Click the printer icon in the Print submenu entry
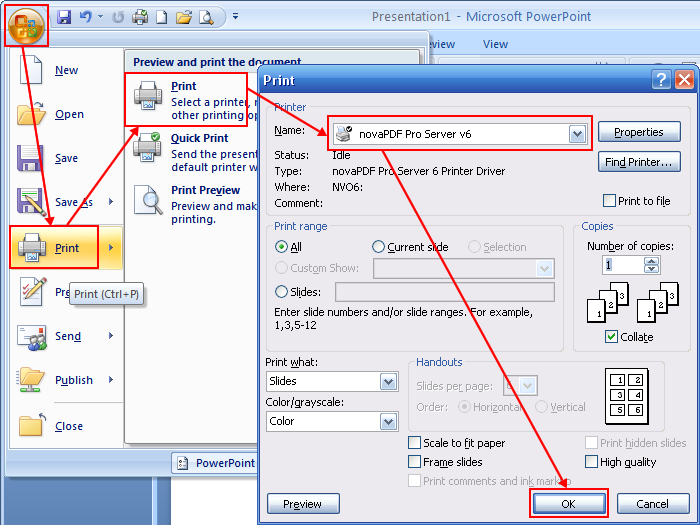This screenshot has height=525, width=700. click(x=148, y=96)
